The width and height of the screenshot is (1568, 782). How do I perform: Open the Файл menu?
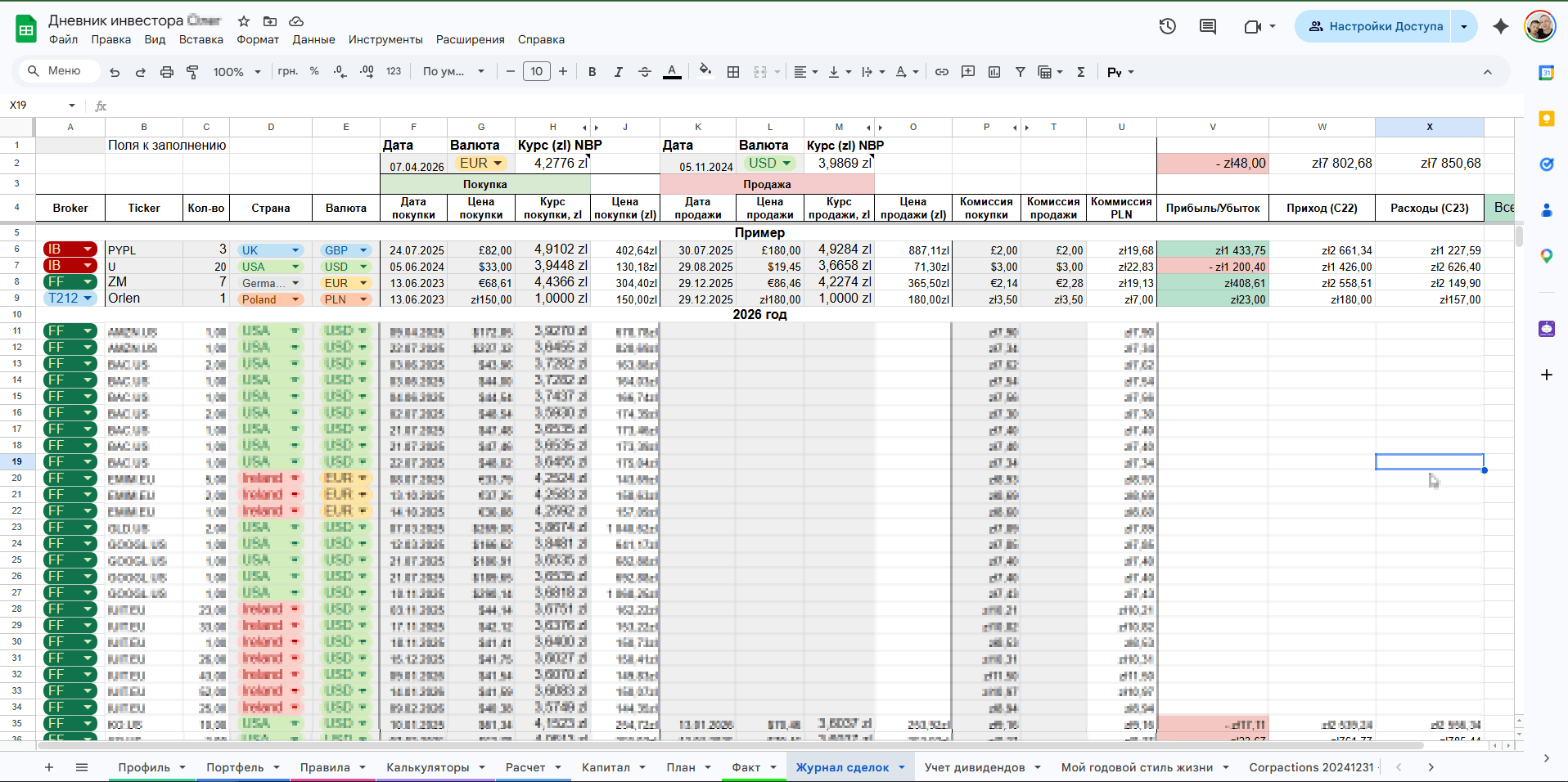[x=63, y=39]
